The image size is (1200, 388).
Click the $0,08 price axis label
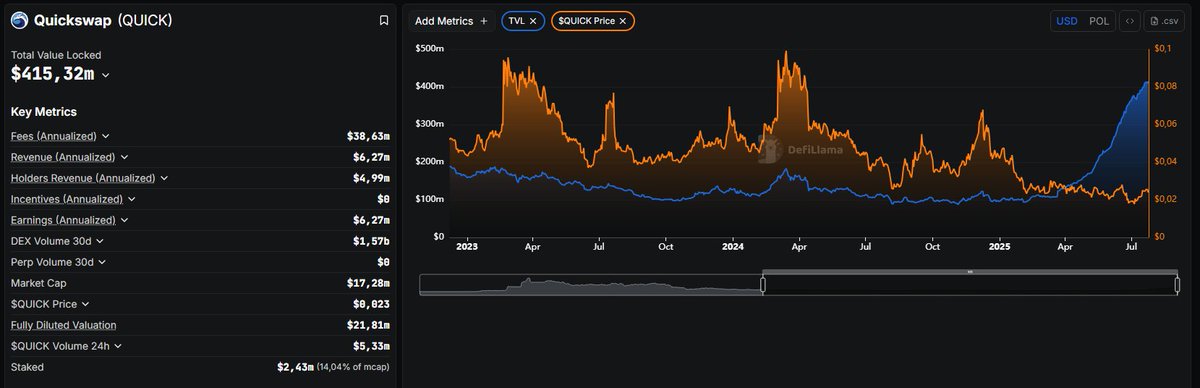tap(1165, 86)
